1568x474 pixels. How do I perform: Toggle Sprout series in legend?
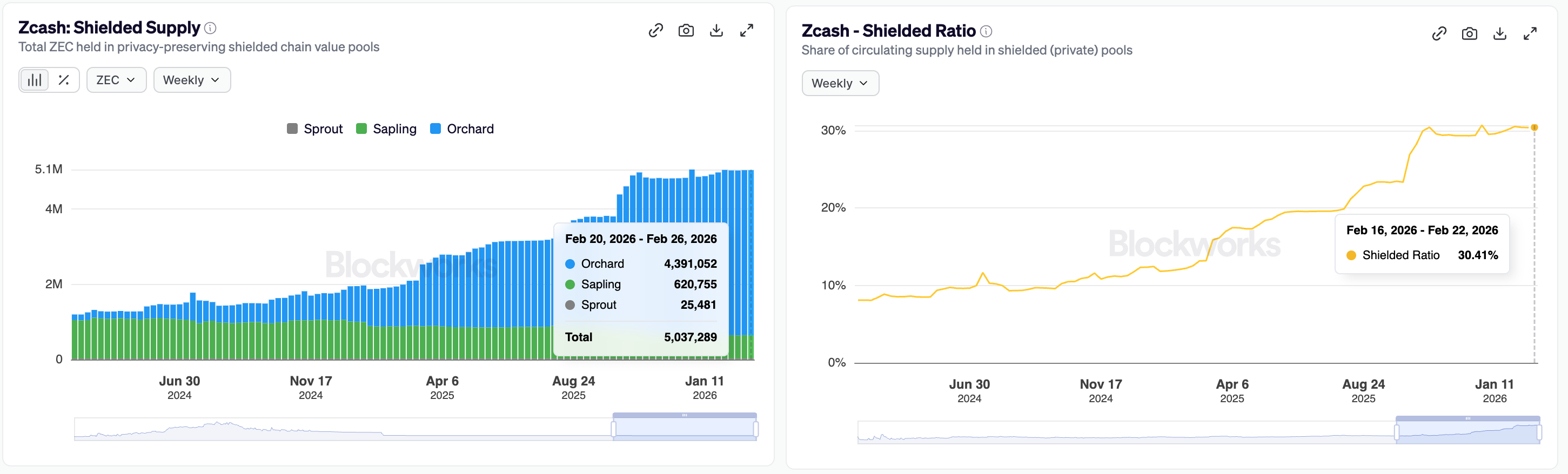(x=316, y=129)
